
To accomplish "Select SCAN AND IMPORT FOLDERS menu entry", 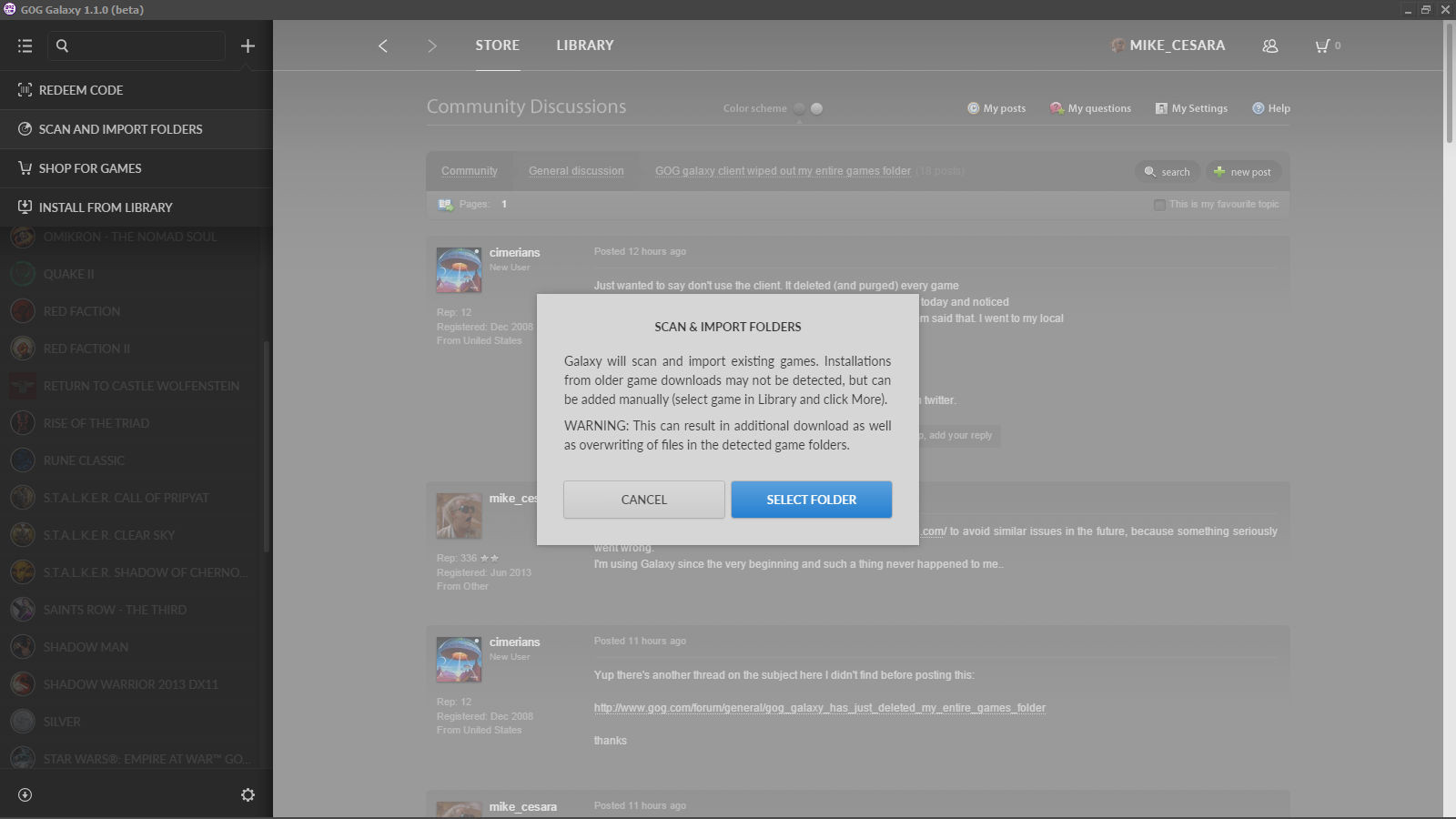I will pyautogui.click(x=136, y=129).
